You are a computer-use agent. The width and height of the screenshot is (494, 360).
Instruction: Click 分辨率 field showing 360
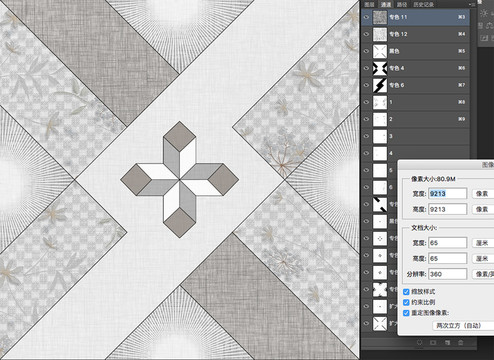tap(447, 274)
